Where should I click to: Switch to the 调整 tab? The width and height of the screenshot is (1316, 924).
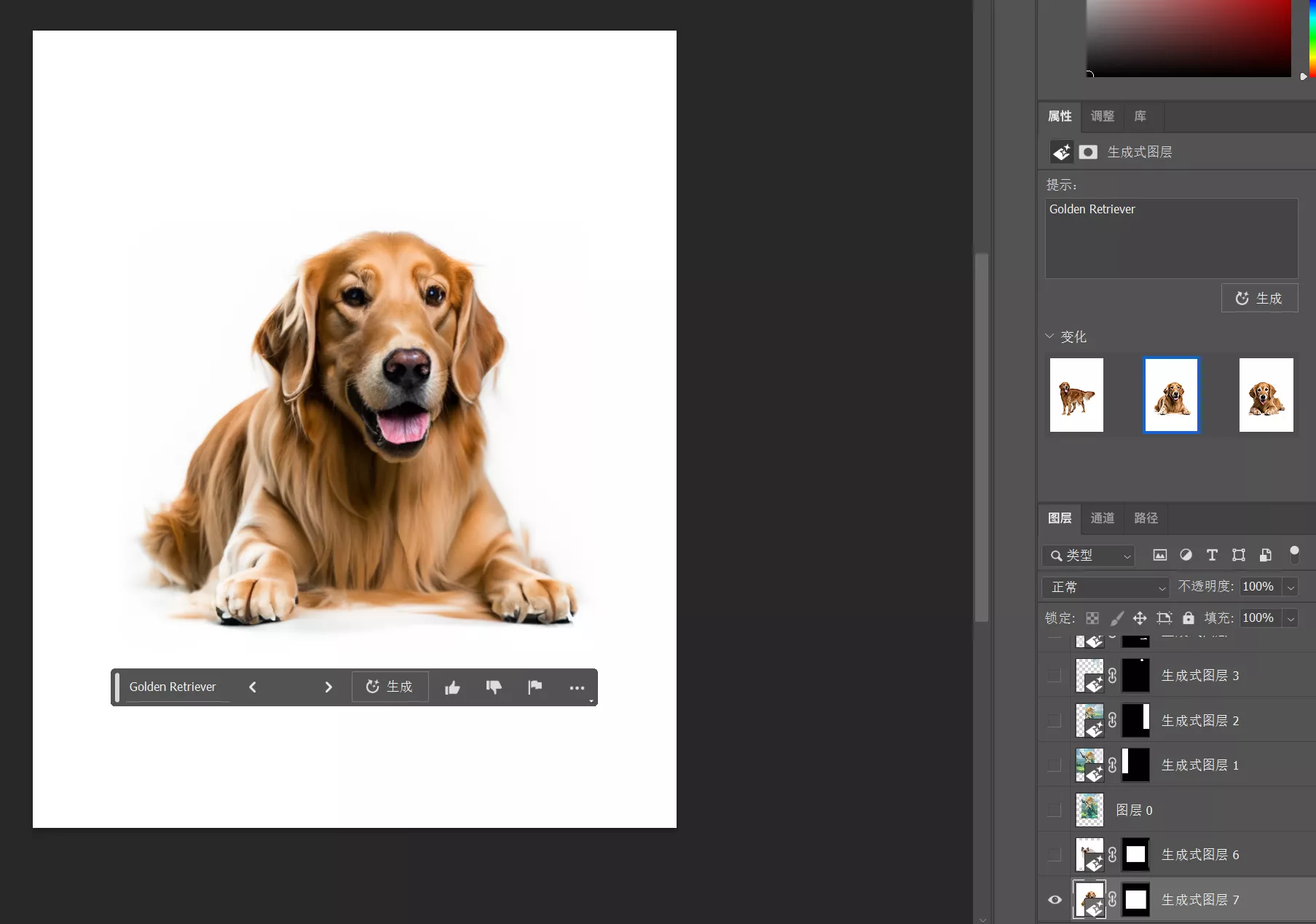click(x=1102, y=116)
